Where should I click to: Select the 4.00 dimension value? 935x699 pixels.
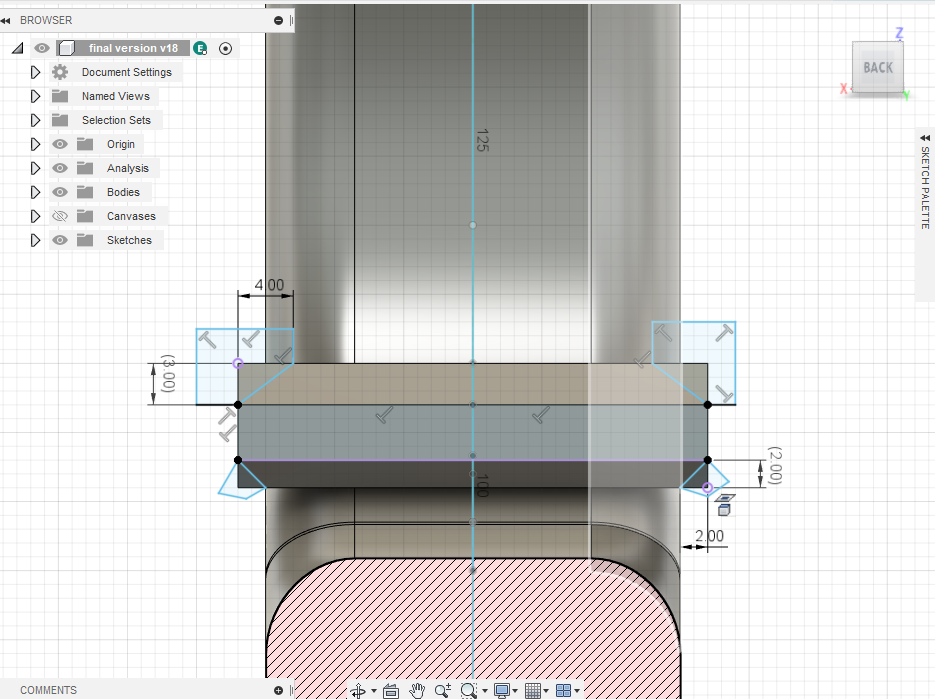coord(270,285)
